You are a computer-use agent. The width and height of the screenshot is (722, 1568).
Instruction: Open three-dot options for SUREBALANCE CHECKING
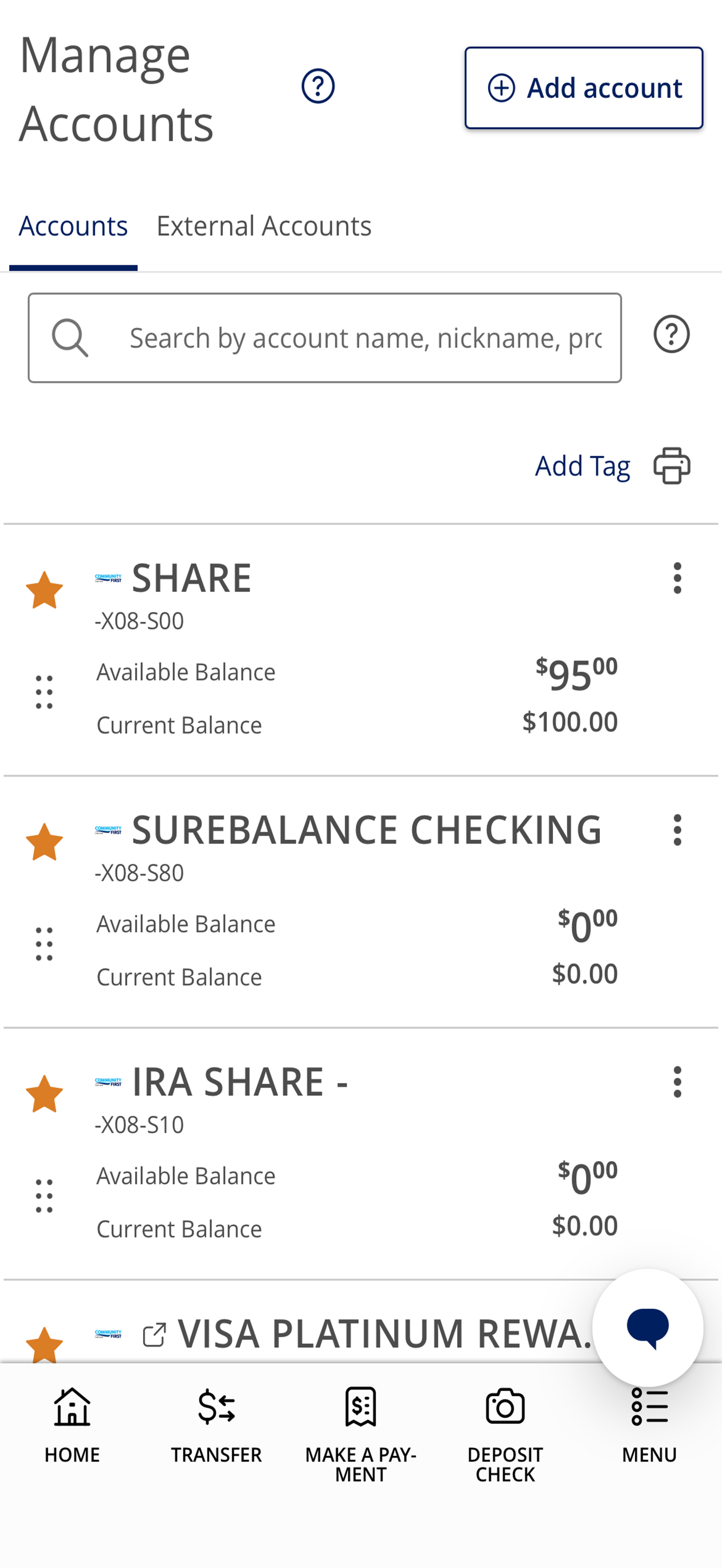pyautogui.click(x=677, y=830)
